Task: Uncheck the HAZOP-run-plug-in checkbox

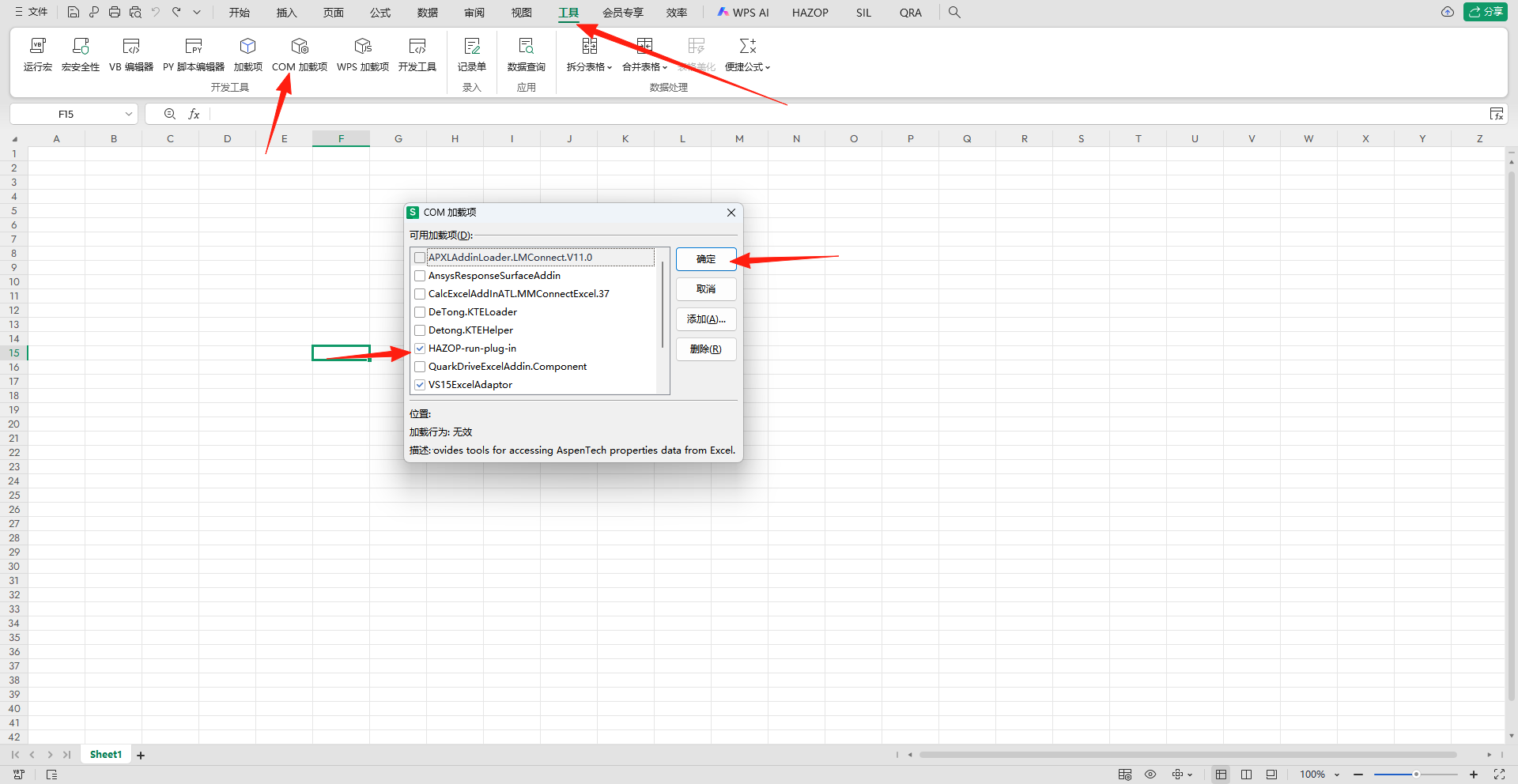Action: [x=420, y=349]
